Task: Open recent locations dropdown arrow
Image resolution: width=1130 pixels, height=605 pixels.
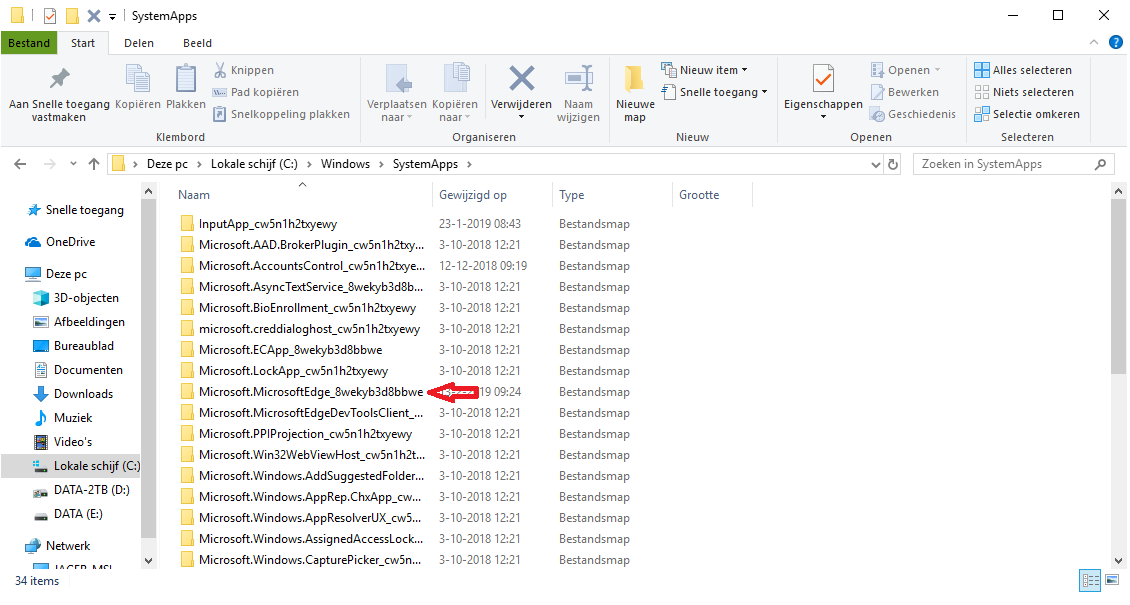Action: 73,164
